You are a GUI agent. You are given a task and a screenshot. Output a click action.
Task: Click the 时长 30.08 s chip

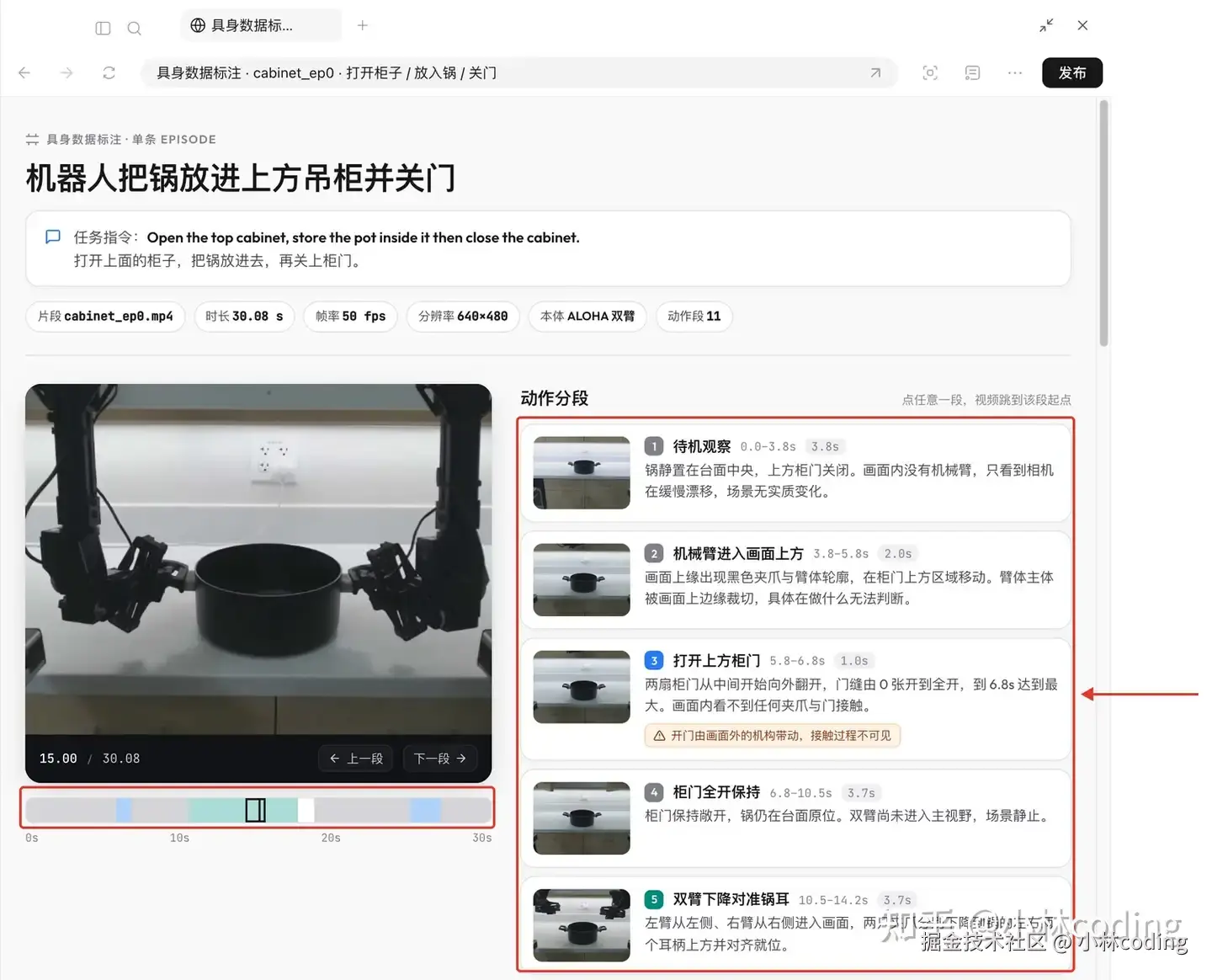point(244,317)
